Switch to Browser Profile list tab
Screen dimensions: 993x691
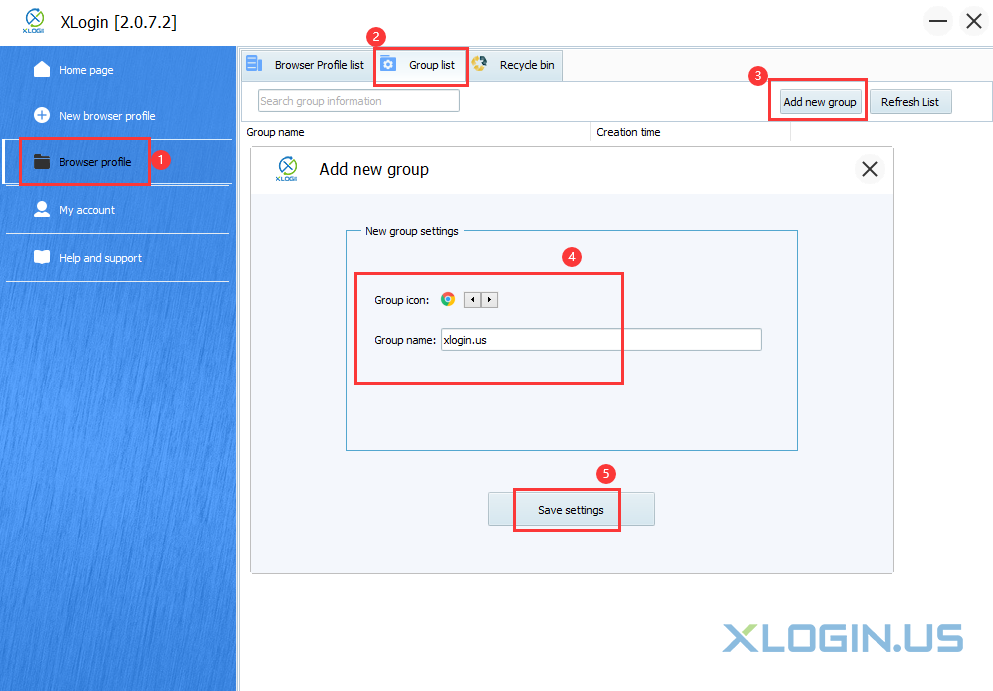[307, 65]
